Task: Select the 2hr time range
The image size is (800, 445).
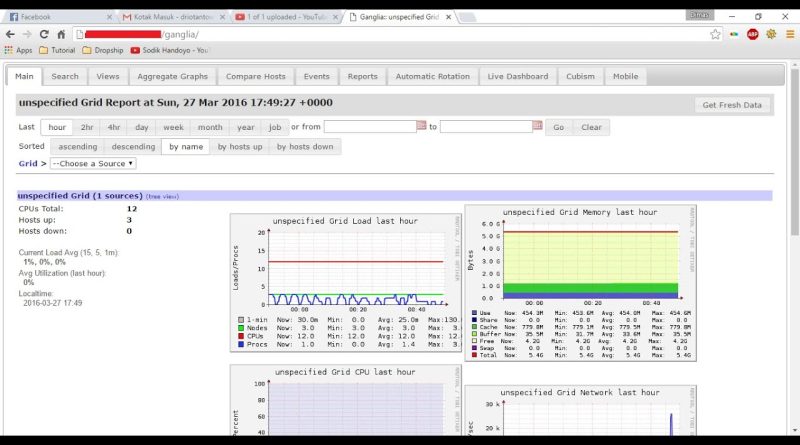Action: click(87, 127)
